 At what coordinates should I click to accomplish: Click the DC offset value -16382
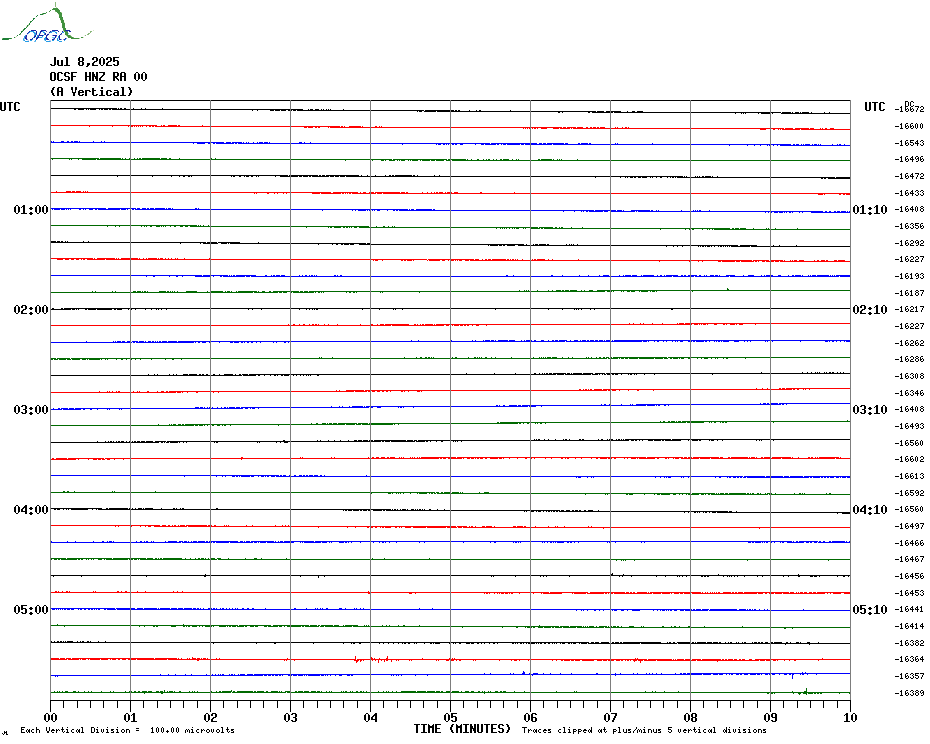(909, 643)
